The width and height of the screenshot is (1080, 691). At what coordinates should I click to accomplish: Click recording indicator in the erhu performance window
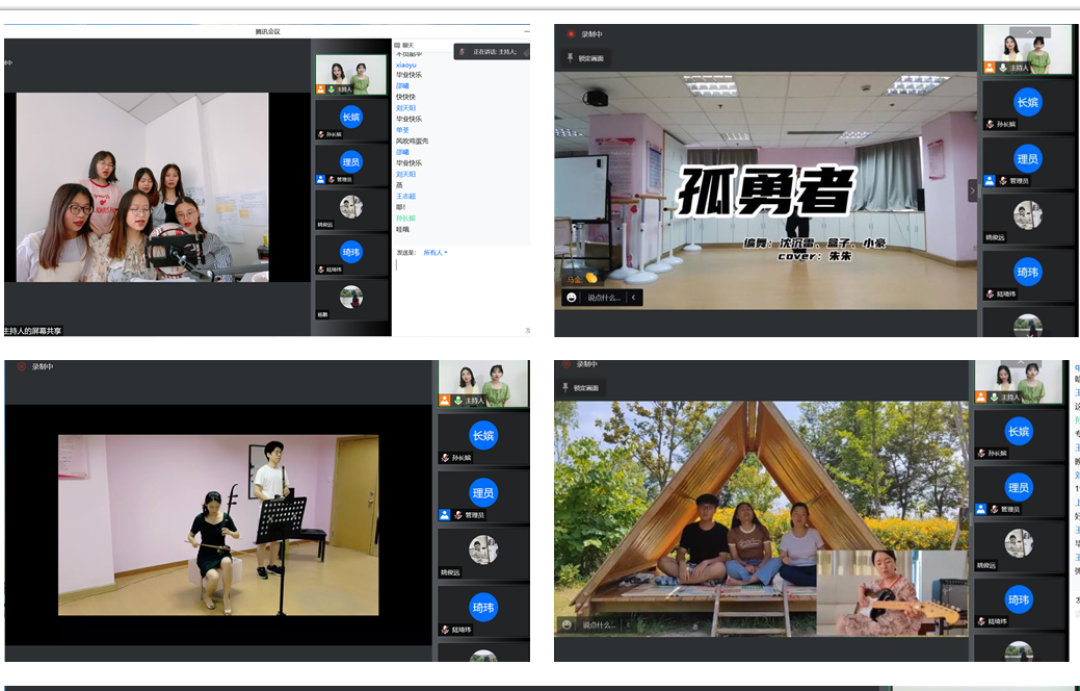tap(22, 367)
